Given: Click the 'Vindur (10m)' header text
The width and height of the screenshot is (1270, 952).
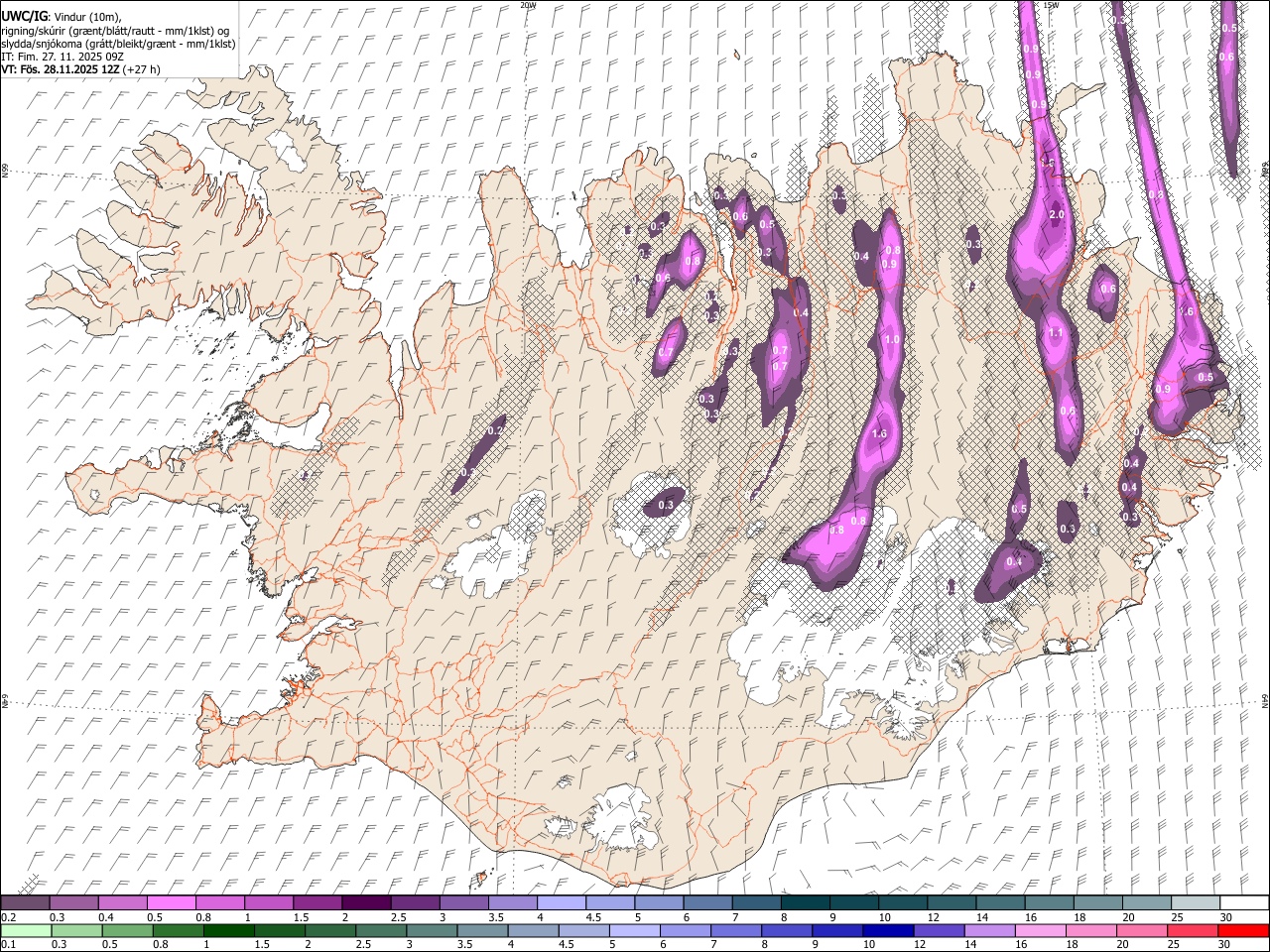Looking at the screenshot, I should [x=86, y=18].
